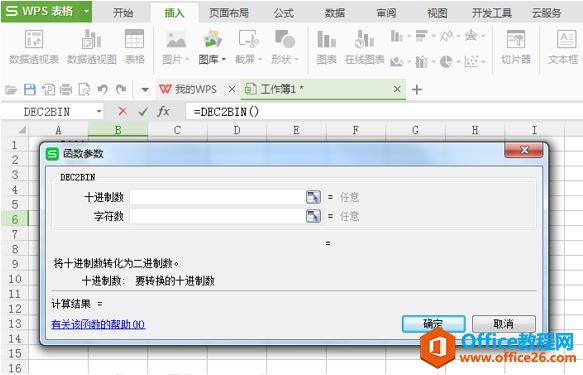Open the WPS 表格 application menu
This screenshot has height=375, width=583.
(46, 12)
